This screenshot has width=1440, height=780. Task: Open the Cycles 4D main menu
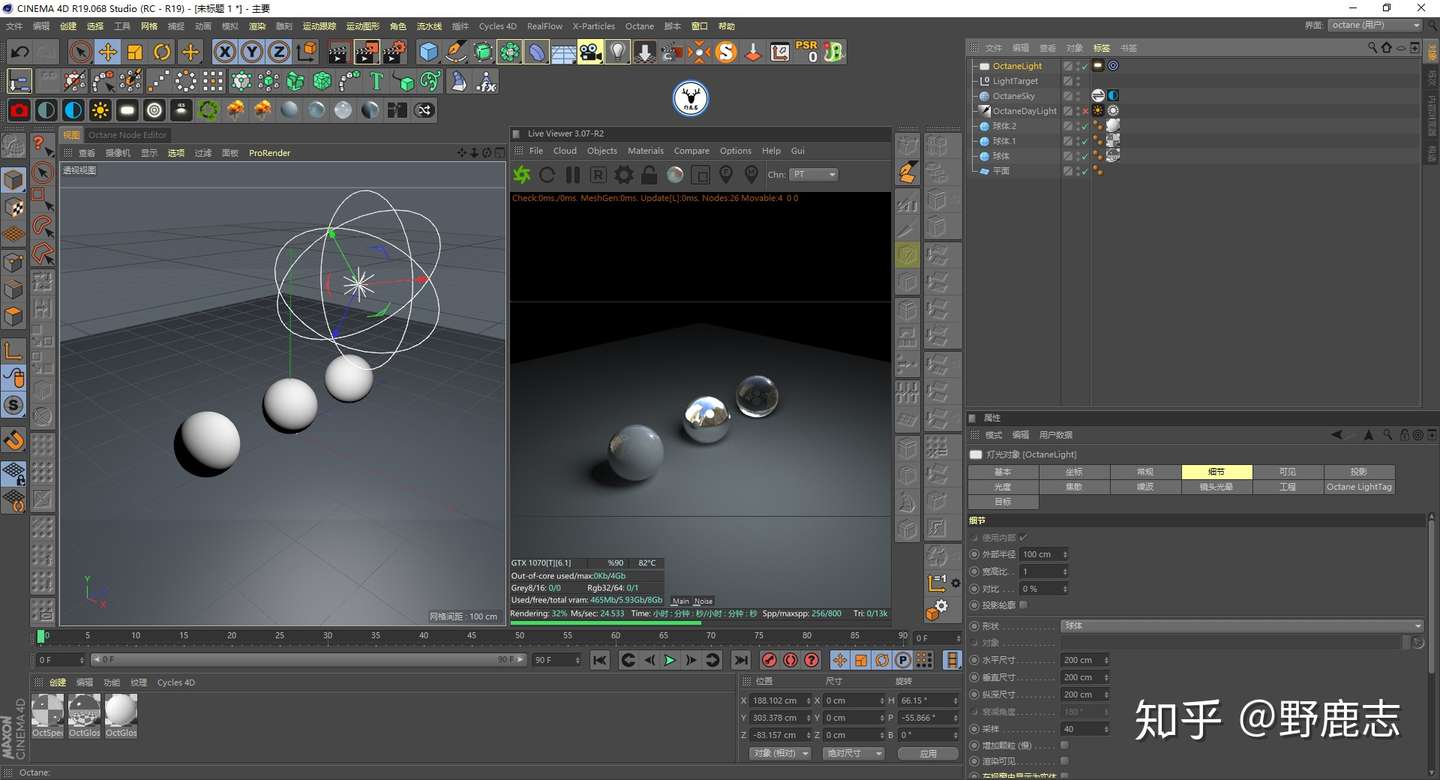(x=498, y=26)
